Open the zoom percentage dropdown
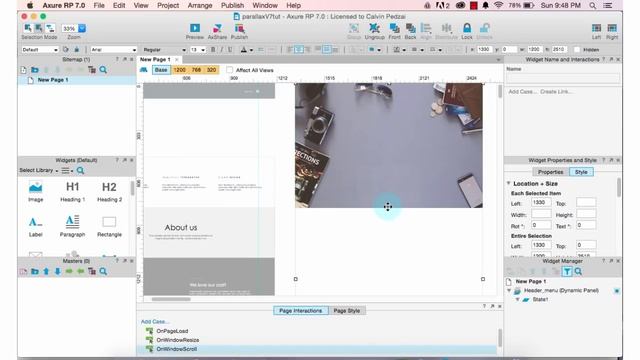640x360 pixels. pyautogui.click(x=82, y=28)
